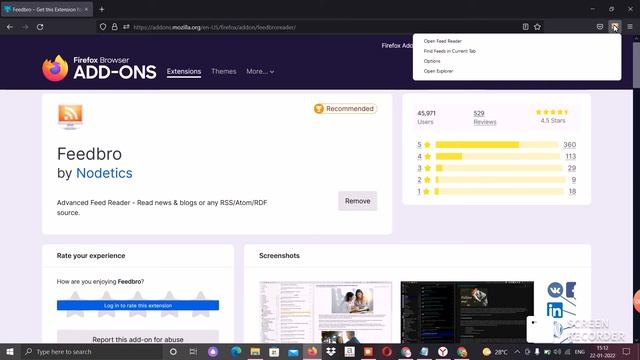Open Task View in taskbar
Image resolution: width=640 pixels, height=360 pixels.
coord(193,351)
